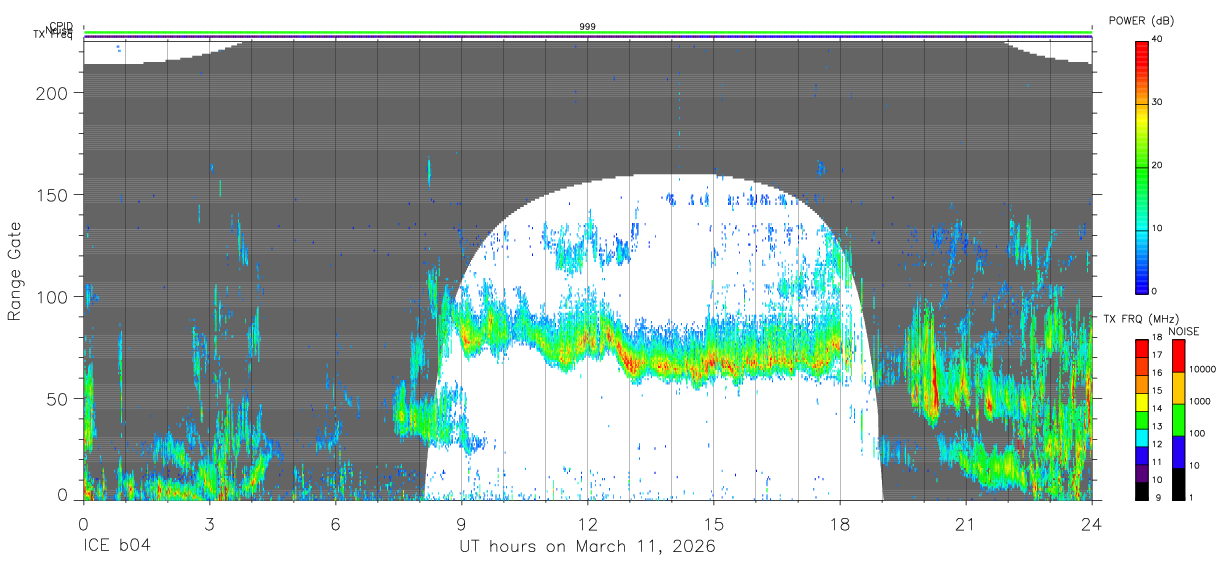Click the green noise strip above the plot
The image size is (1228, 567).
pyautogui.click(x=588, y=33)
